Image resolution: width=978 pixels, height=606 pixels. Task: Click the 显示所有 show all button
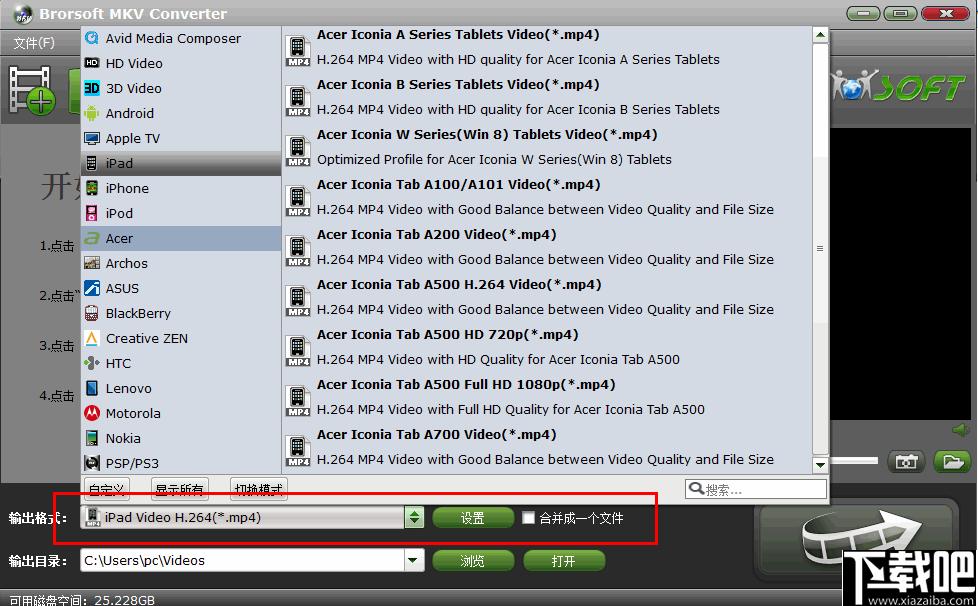180,489
